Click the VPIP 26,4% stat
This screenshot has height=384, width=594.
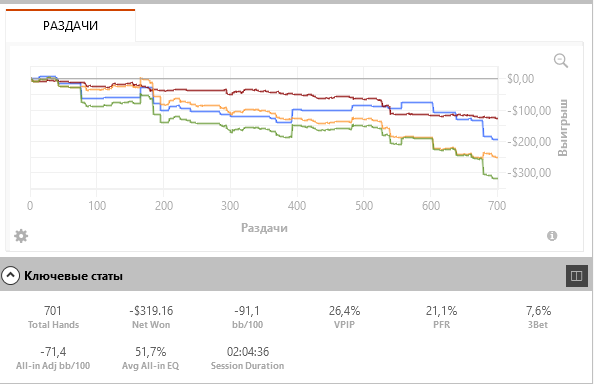(x=344, y=317)
